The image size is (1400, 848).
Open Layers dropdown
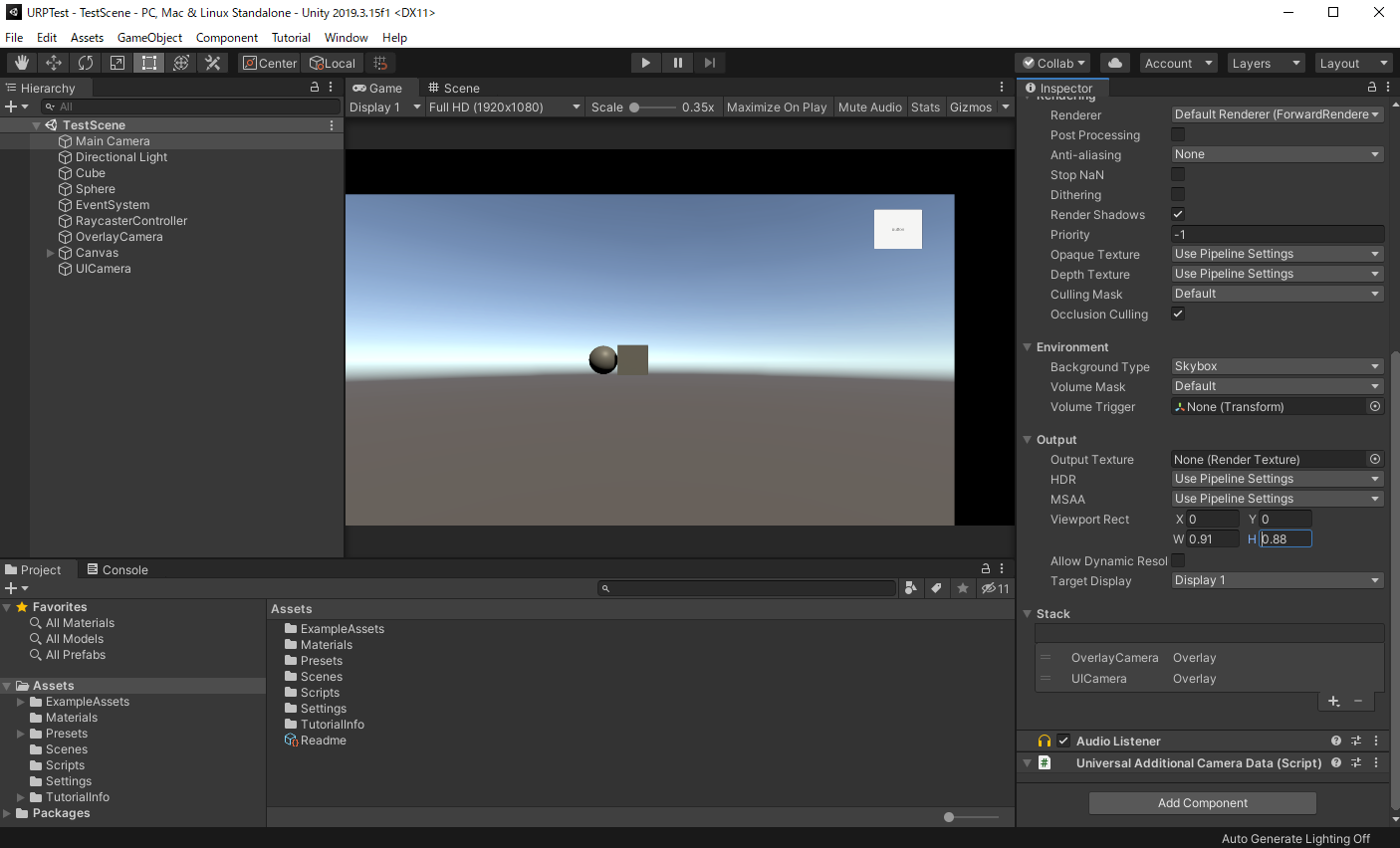pos(1266,63)
